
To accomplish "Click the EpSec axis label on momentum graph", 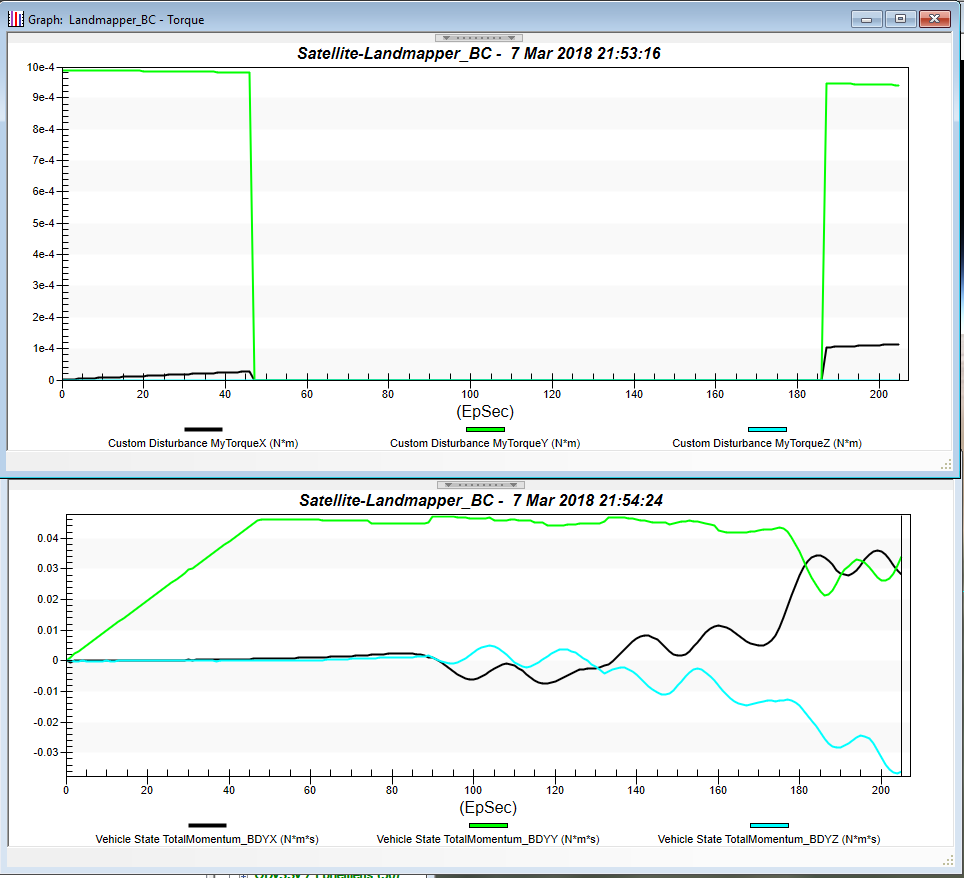I will [x=487, y=807].
